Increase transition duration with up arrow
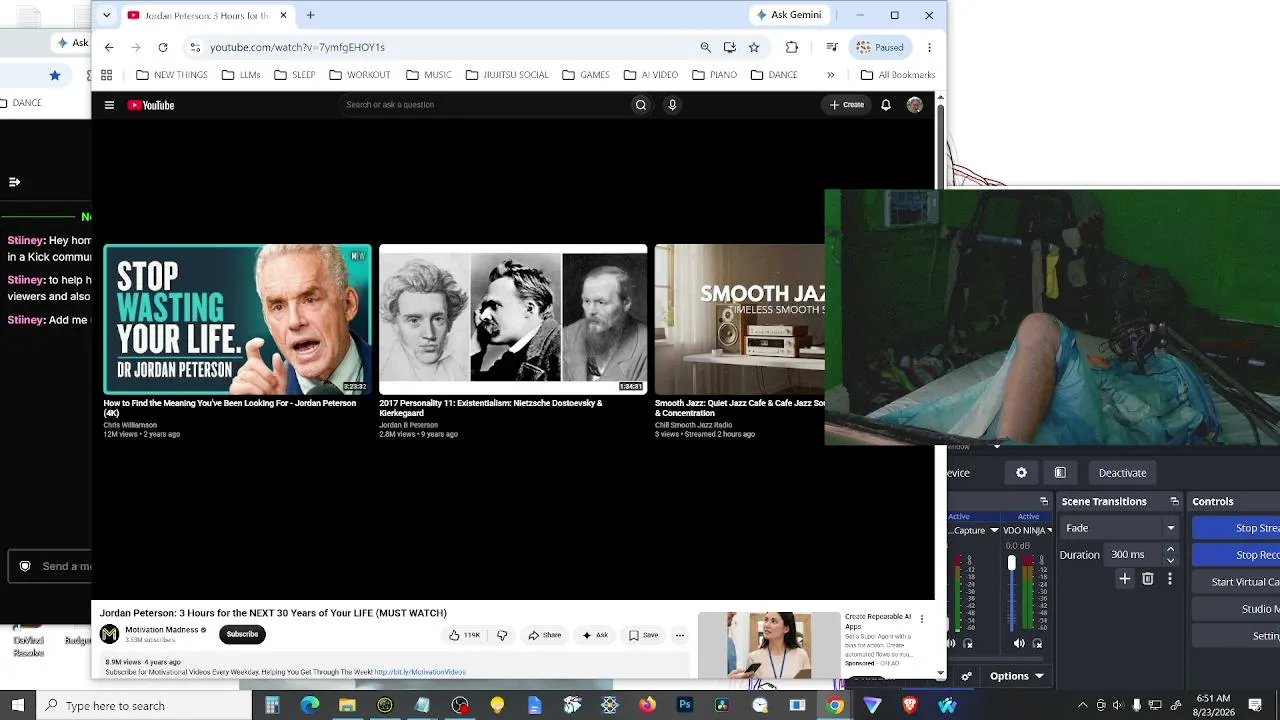Screen dimensions: 1280x720 point(1170,549)
